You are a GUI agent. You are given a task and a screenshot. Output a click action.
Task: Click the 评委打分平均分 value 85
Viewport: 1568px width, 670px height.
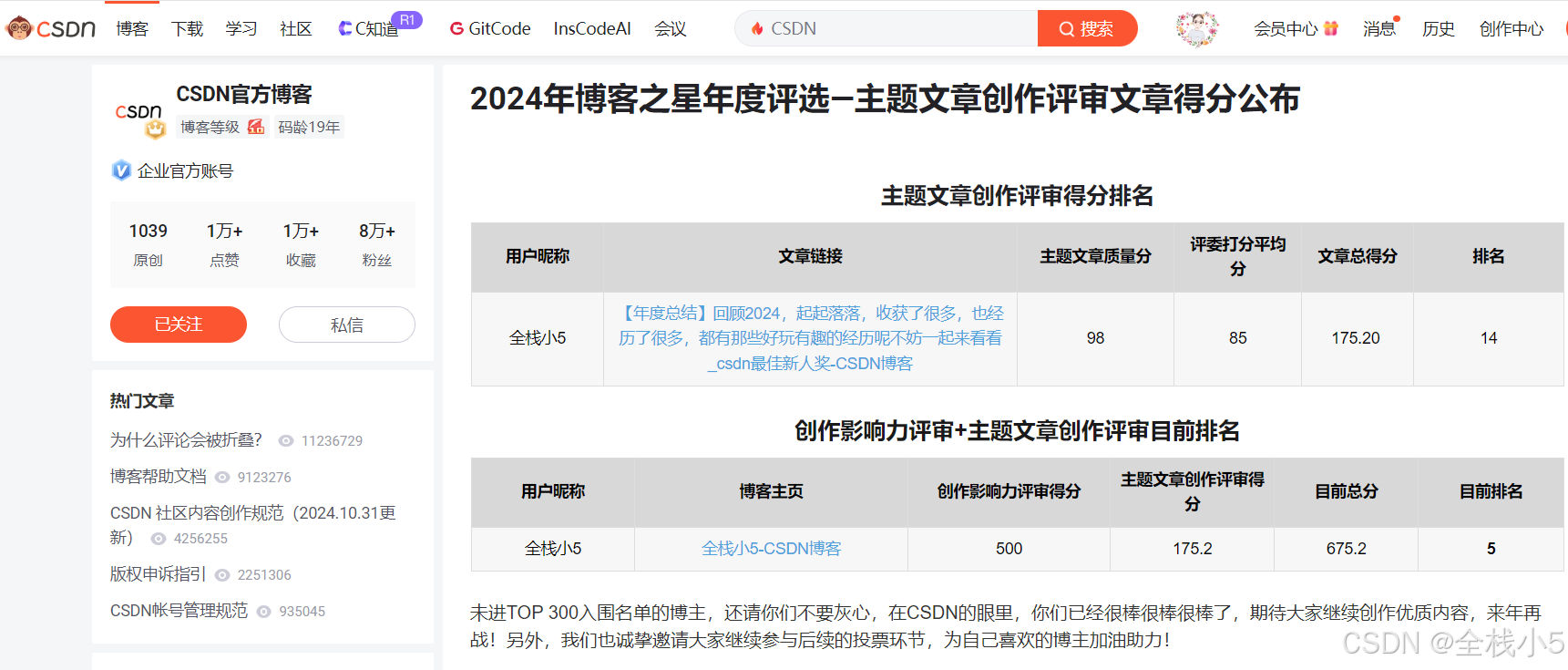click(1238, 338)
